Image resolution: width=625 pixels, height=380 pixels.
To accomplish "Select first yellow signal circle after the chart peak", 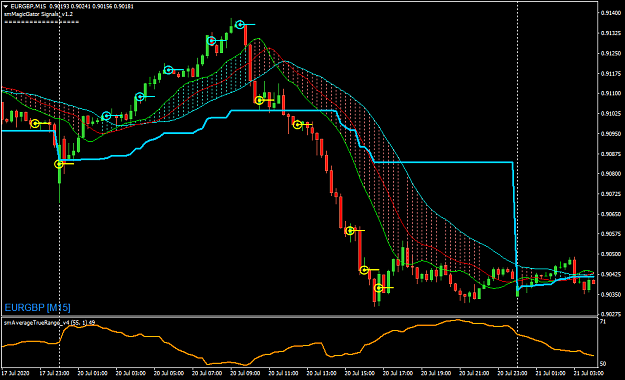I will pos(259,100).
